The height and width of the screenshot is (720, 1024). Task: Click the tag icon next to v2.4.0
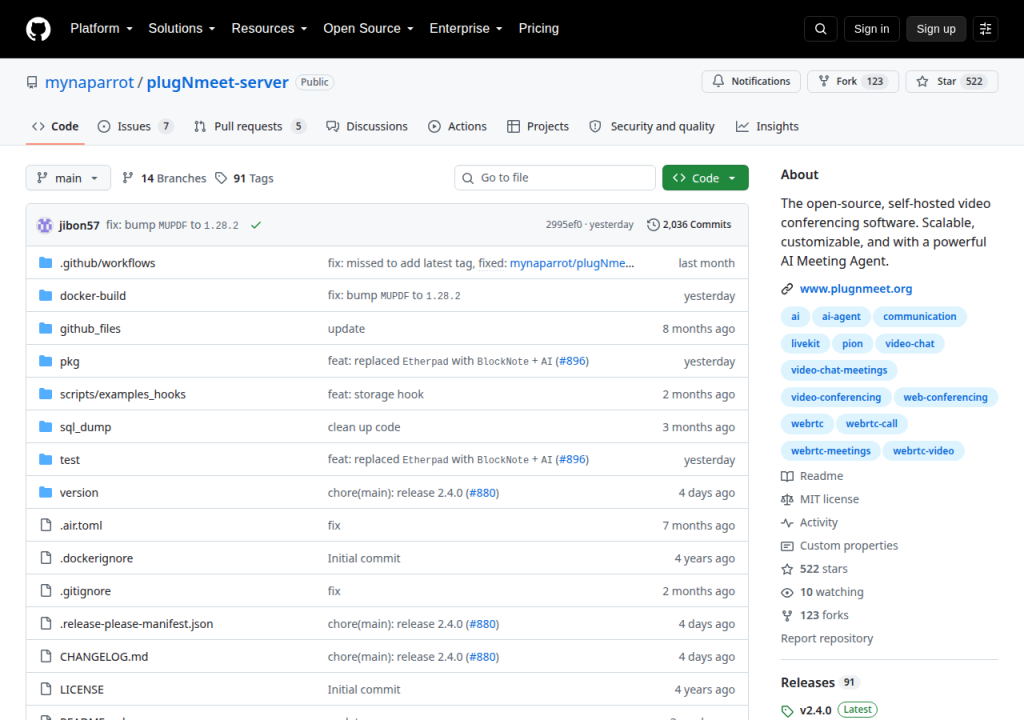tap(787, 711)
